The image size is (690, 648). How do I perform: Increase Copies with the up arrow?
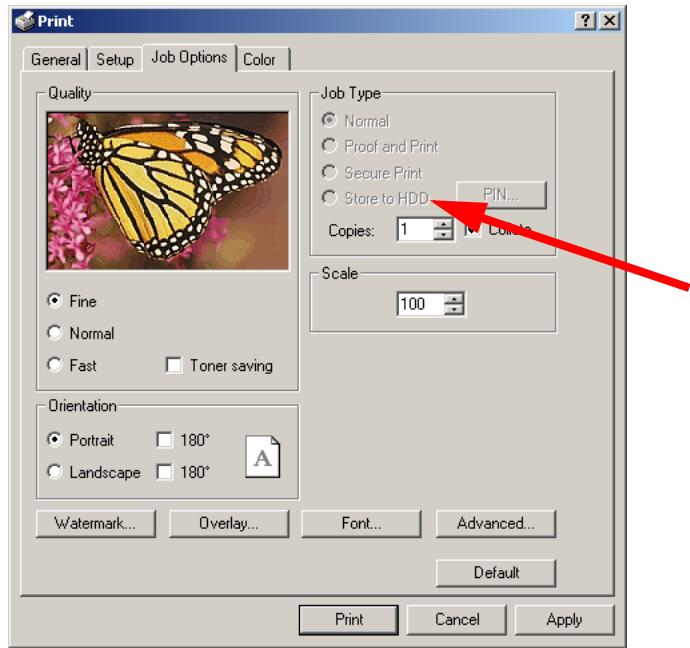point(443,224)
